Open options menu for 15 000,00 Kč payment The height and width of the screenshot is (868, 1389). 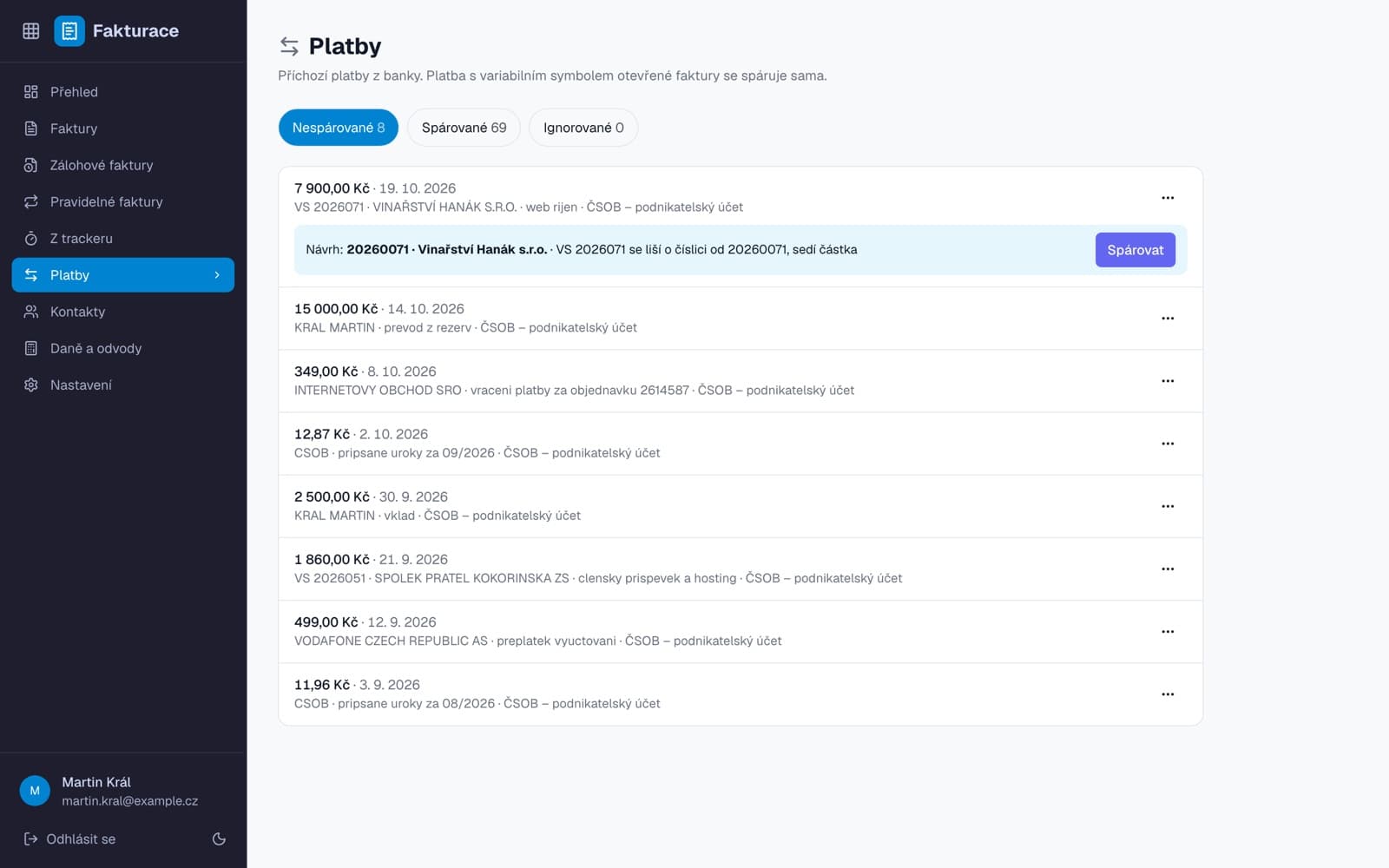pos(1168,319)
